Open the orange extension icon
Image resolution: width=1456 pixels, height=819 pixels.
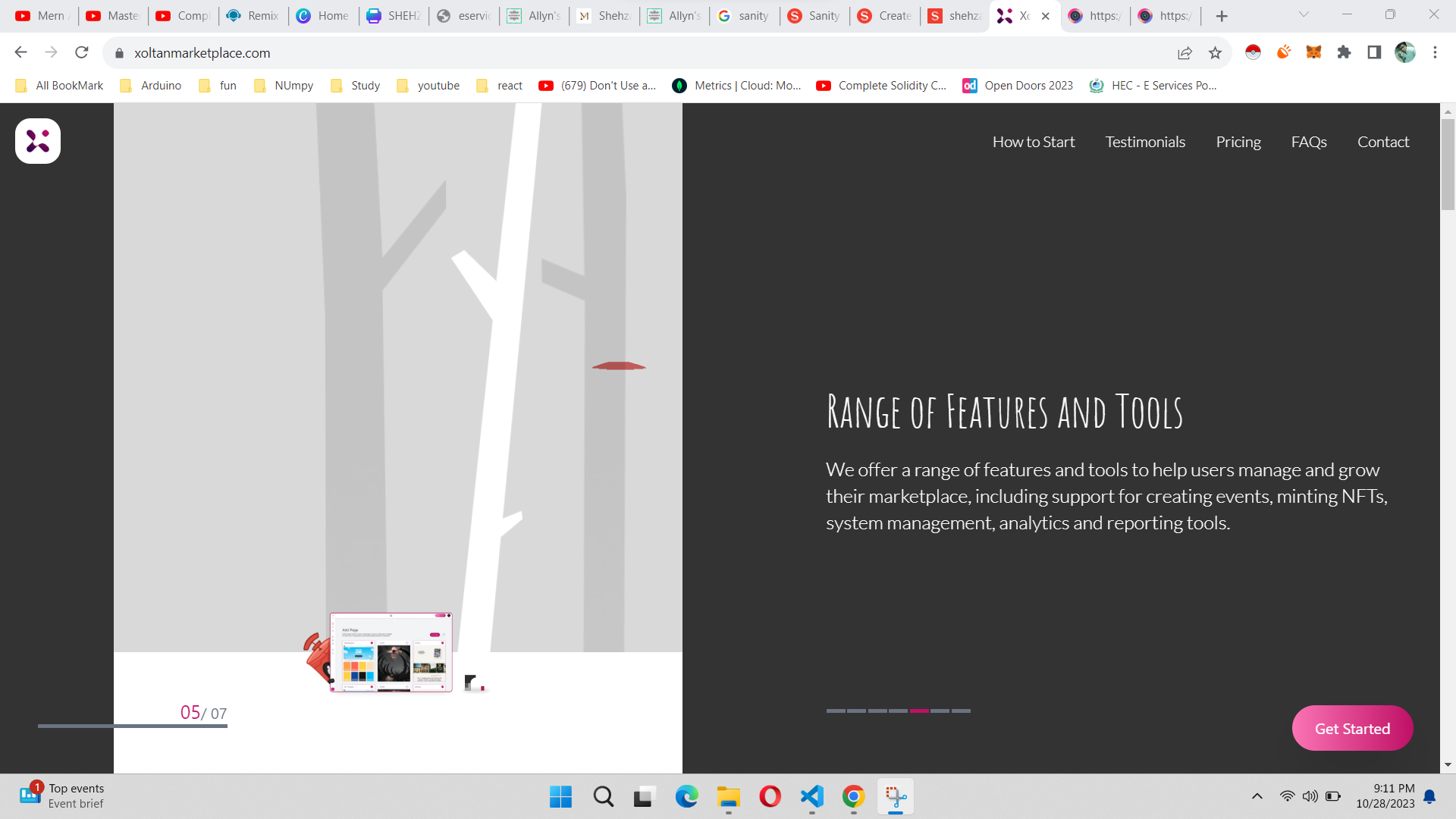(x=1283, y=52)
